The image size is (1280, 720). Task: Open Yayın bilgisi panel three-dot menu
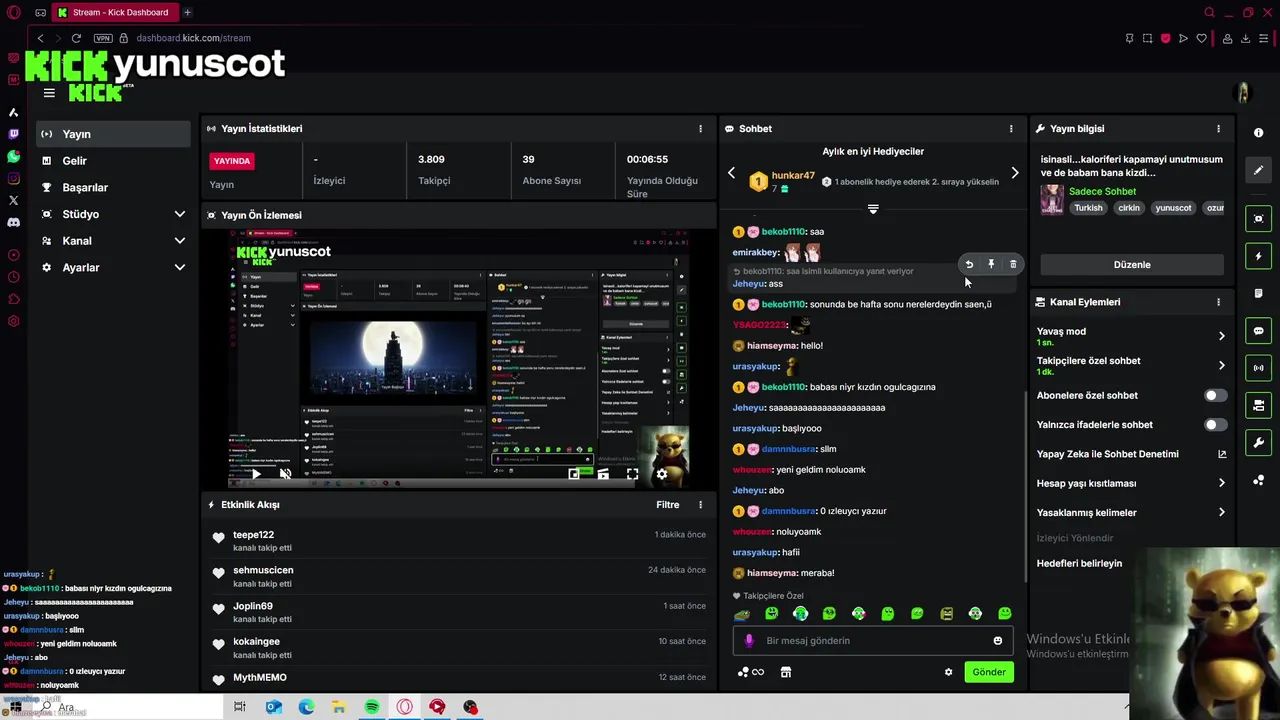1218,129
